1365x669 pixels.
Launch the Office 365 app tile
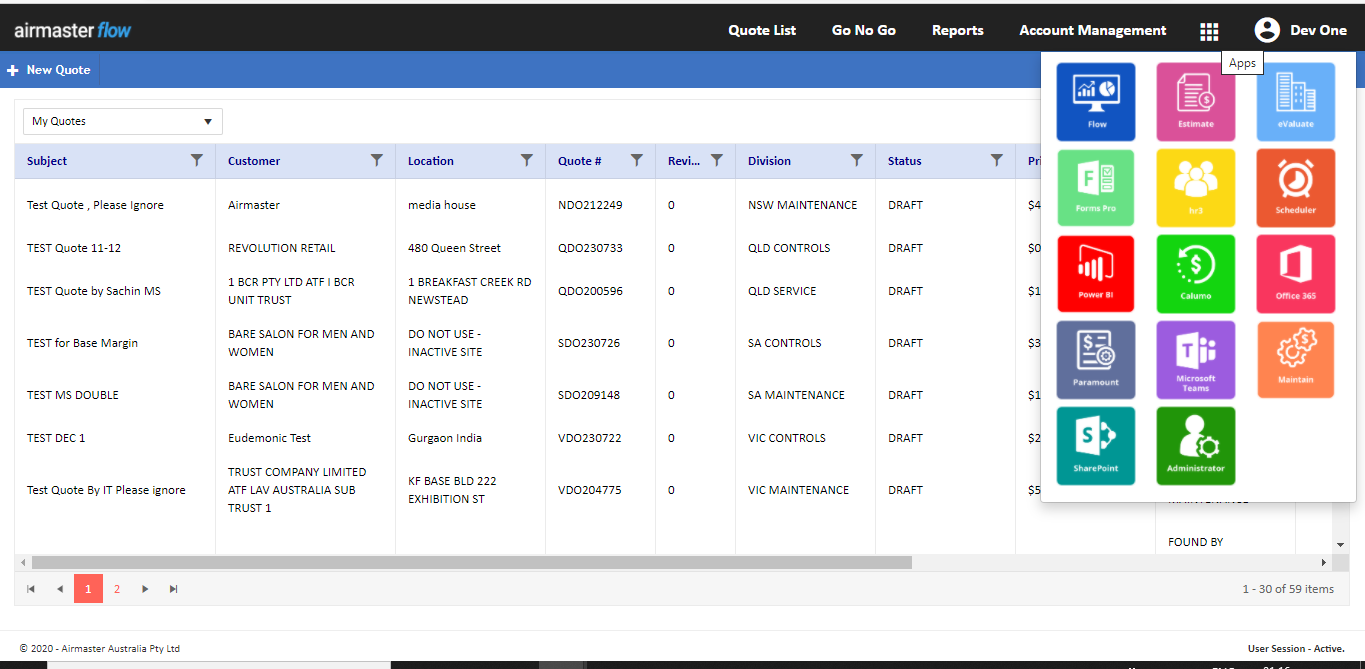point(1296,274)
